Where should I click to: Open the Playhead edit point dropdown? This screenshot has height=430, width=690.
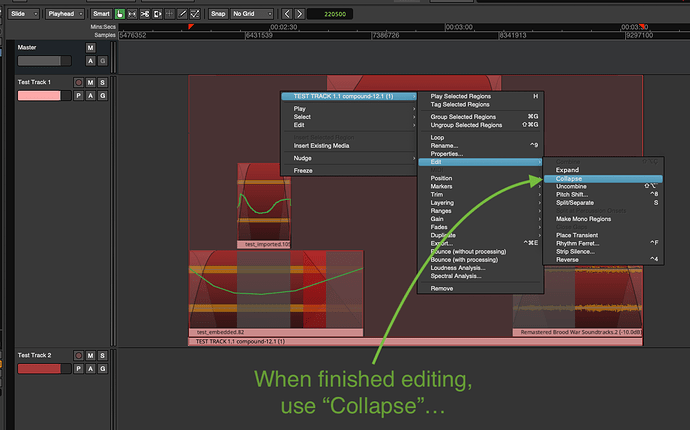pos(67,14)
